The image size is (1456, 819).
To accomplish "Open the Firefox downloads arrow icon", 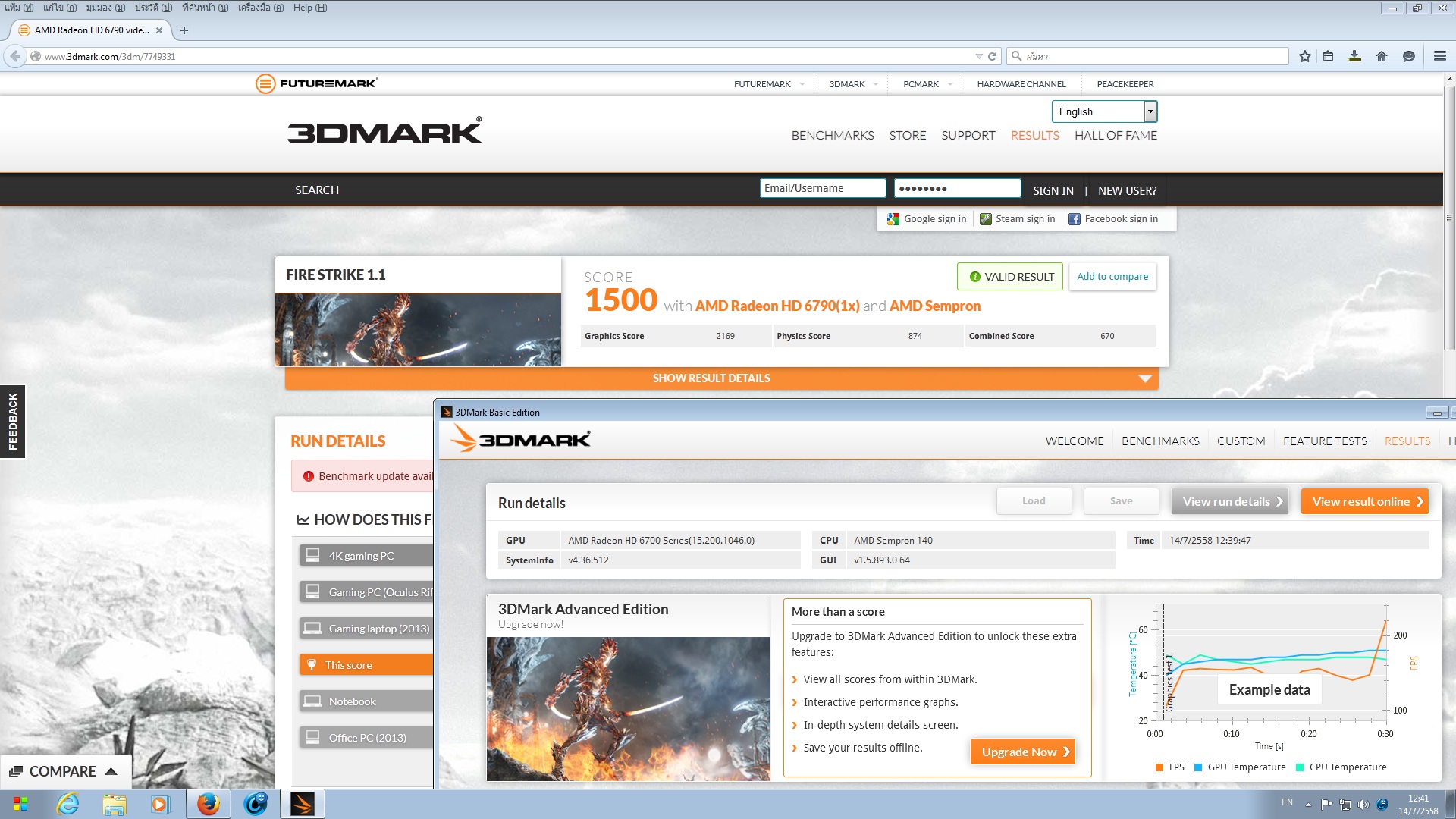I will coord(1354,56).
